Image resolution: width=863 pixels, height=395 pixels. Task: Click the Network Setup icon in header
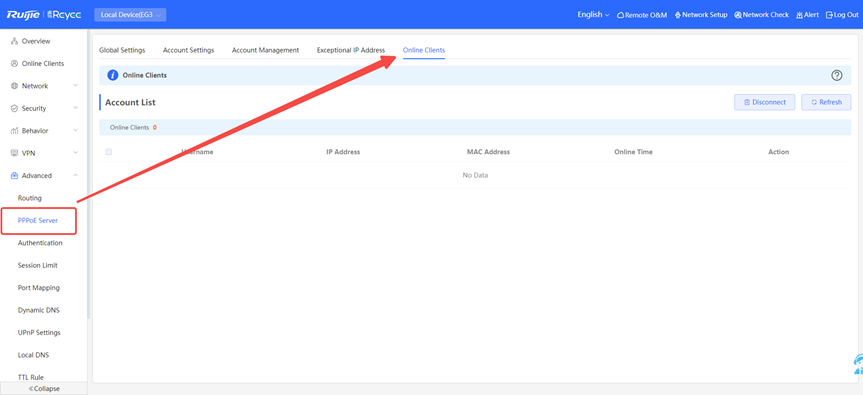[x=678, y=15]
